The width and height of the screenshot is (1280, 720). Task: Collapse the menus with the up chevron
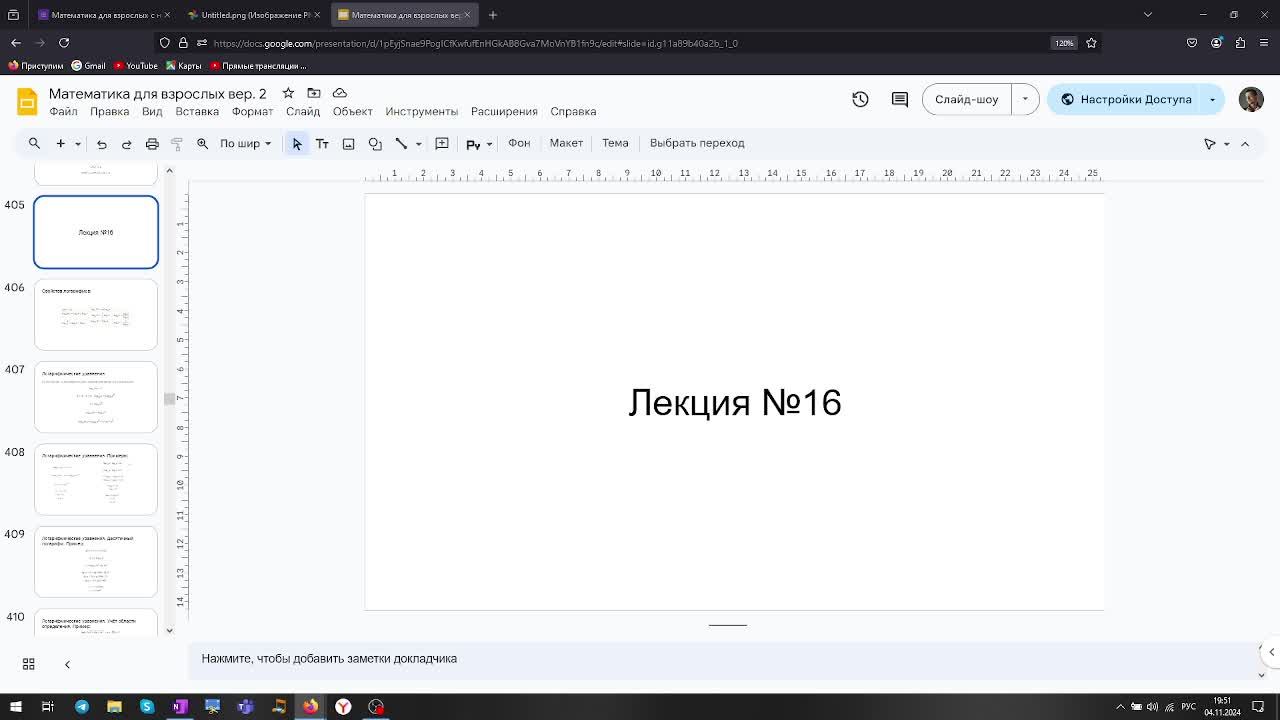click(x=1245, y=144)
